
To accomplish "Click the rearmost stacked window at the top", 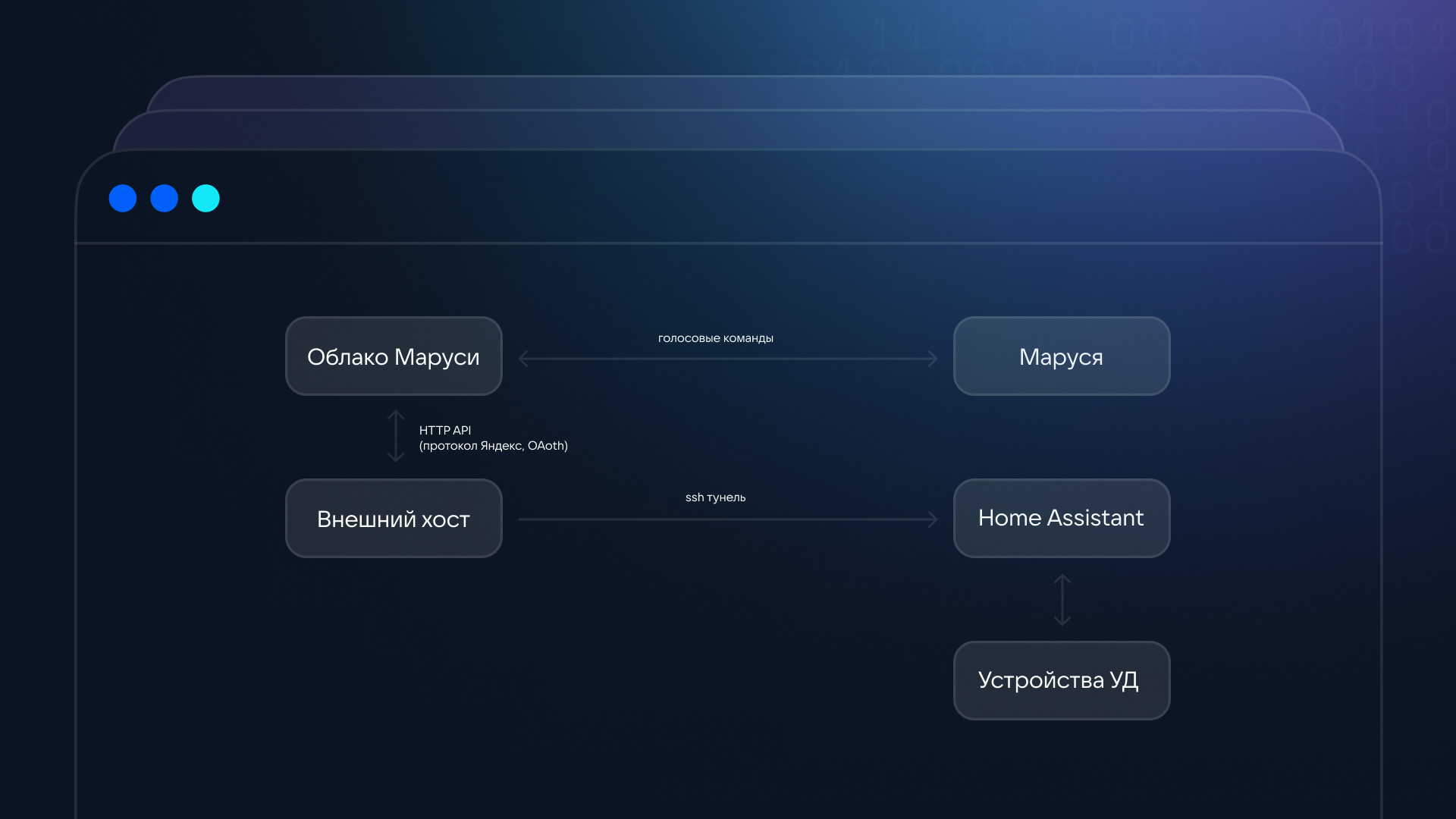I will [728, 93].
